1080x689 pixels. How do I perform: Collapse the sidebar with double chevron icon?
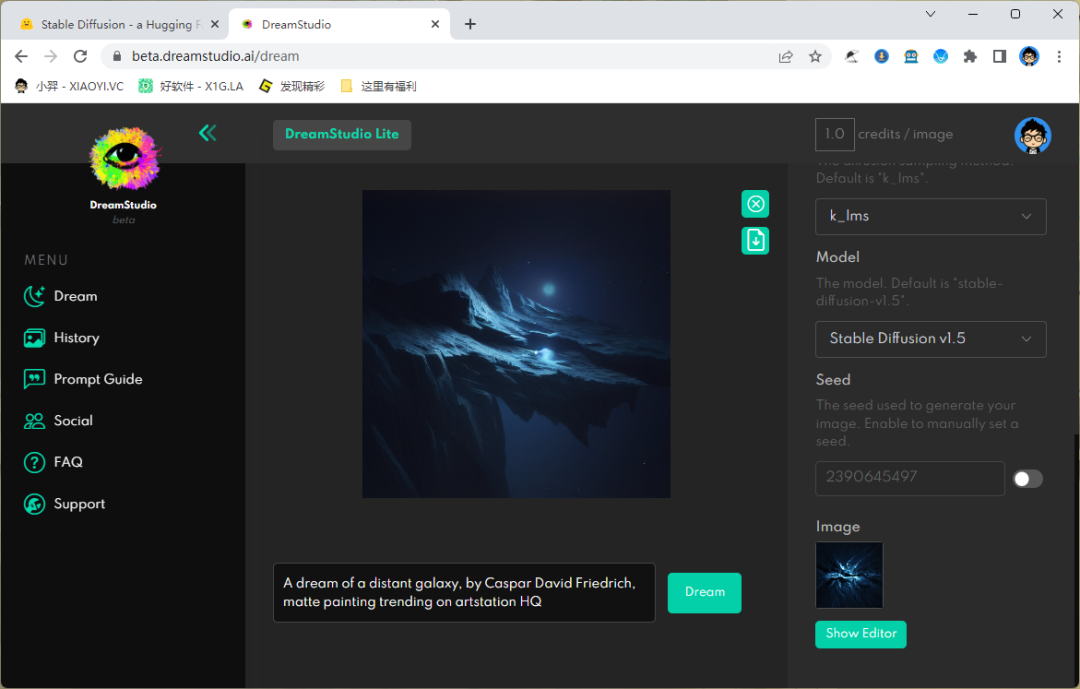[x=207, y=133]
